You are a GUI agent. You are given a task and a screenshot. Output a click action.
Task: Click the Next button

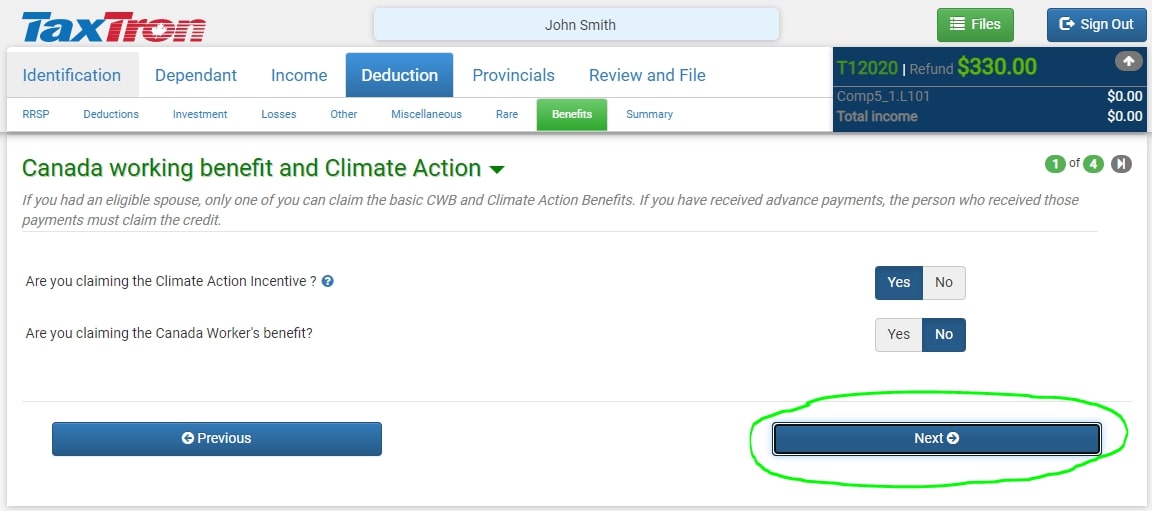pyautogui.click(x=937, y=438)
